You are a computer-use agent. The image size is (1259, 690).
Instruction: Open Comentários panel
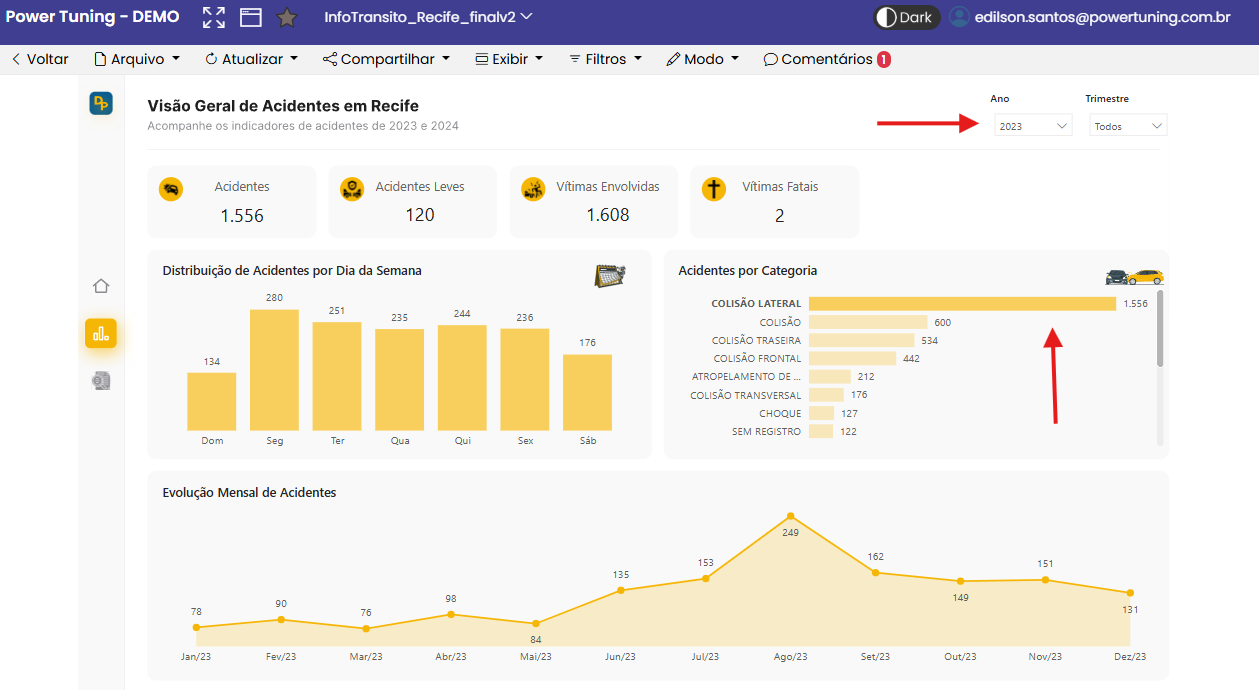(826, 59)
